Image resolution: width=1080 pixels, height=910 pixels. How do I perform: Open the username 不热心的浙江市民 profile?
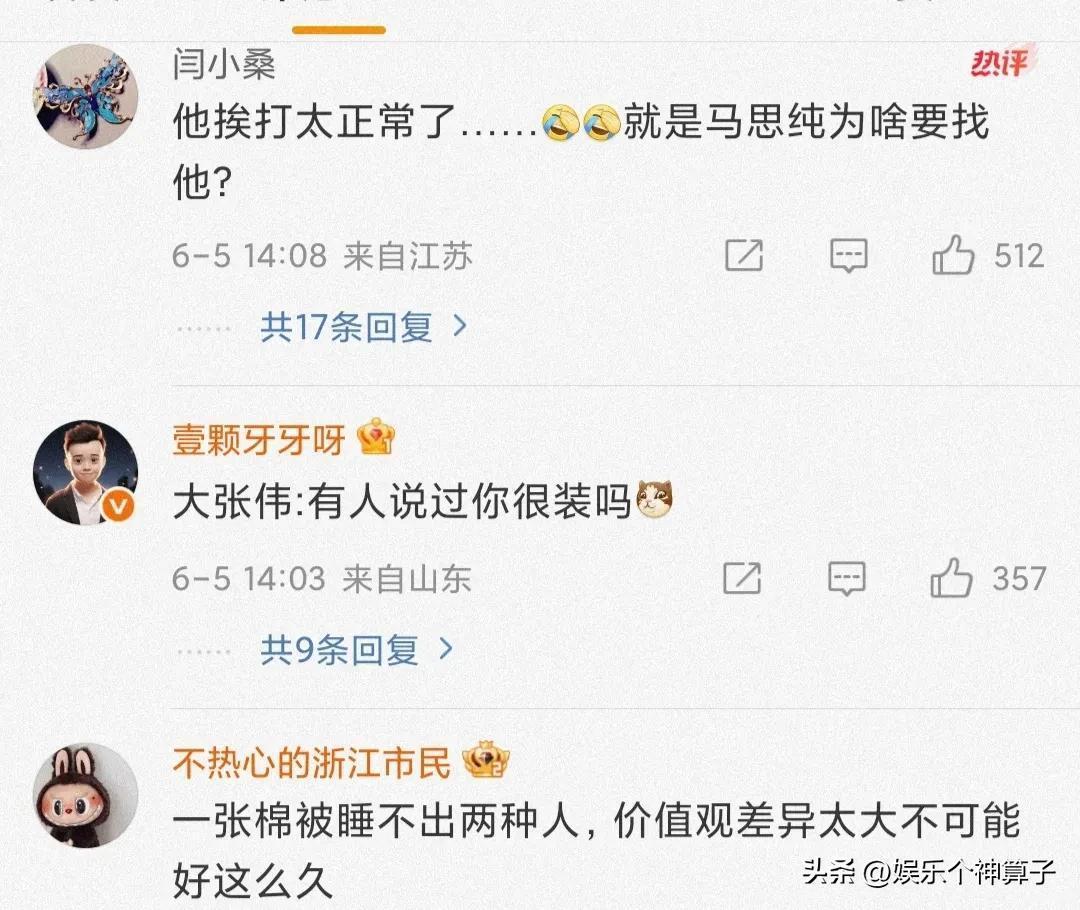(x=311, y=763)
